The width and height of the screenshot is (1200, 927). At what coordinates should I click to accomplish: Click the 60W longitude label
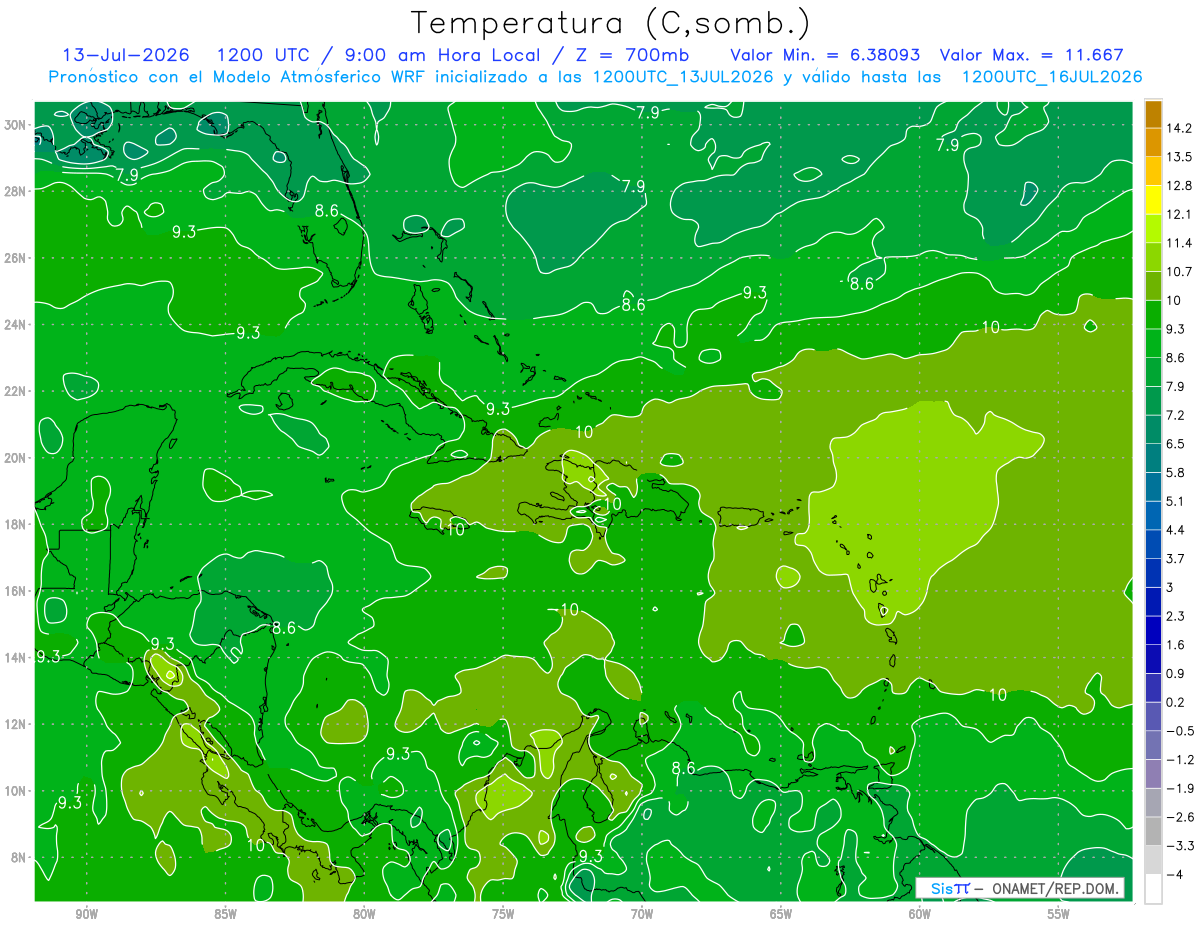(x=920, y=915)
